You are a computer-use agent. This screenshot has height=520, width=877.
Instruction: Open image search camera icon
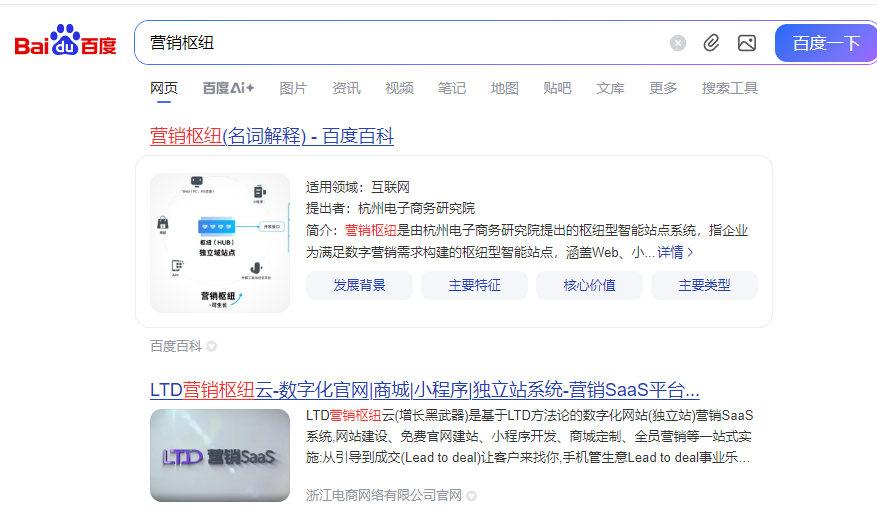pyautogui.click(x=746, y=43)
